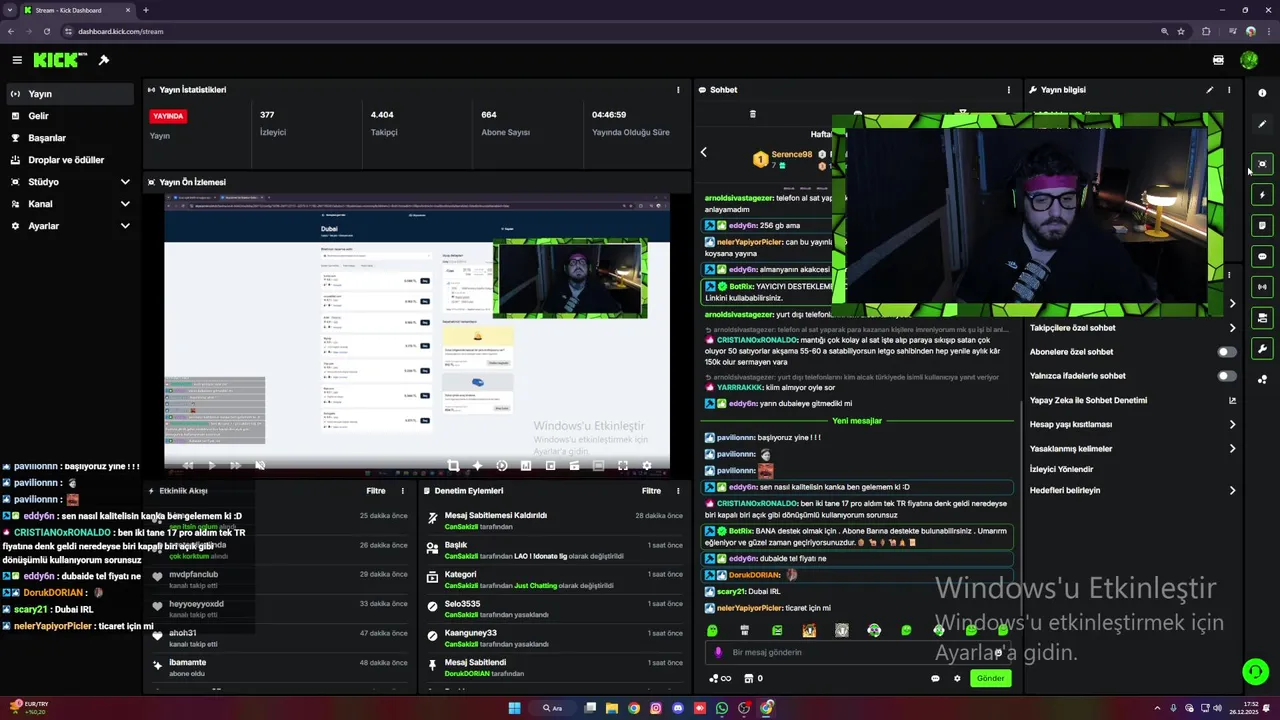The image size is (1280, 720).
Task: Play the stream preview video
Action: [211, 465]
